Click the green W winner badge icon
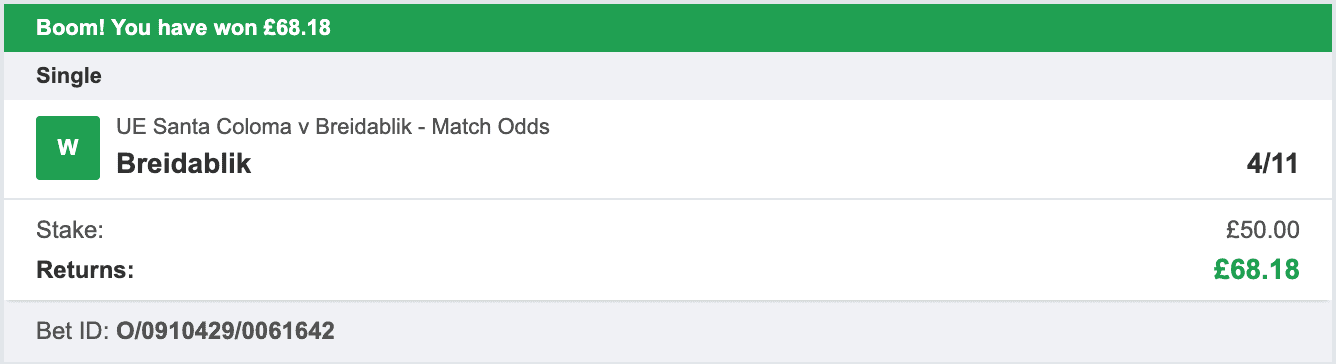The width and height of the screenshot is (1336, 364). click(68, 148)
